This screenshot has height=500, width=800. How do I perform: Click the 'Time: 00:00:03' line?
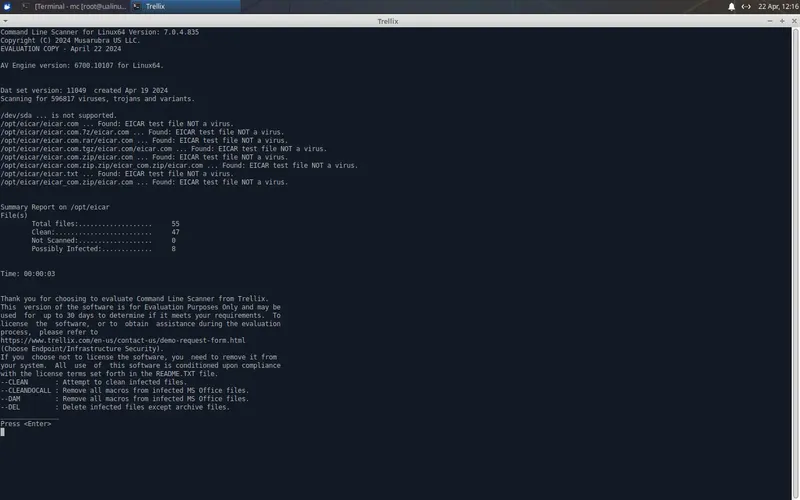[x=28, y=274]
